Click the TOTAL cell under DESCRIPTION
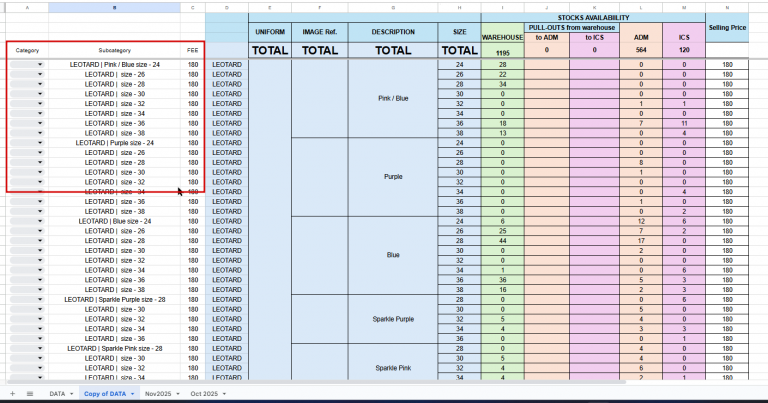768x403 pixels. point(393,50)
